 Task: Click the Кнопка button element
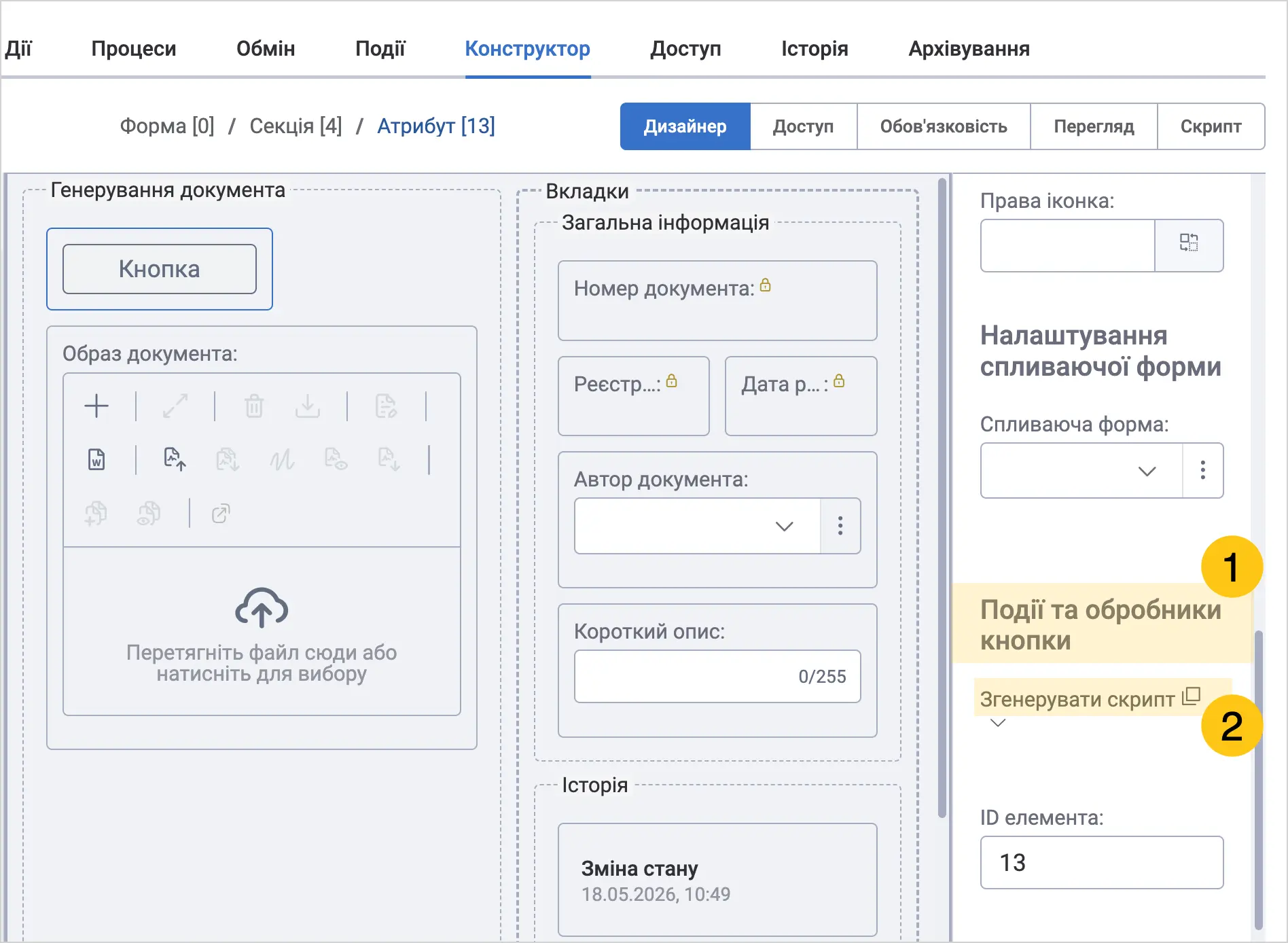point(160,269)
